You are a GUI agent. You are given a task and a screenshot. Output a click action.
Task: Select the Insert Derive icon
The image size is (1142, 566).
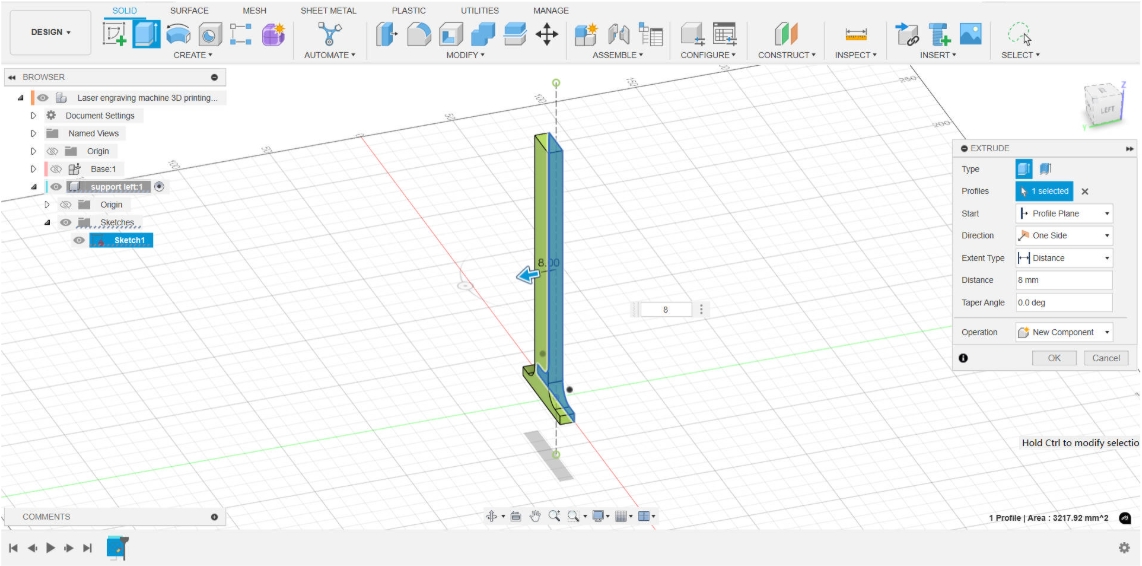click(907, 34)
